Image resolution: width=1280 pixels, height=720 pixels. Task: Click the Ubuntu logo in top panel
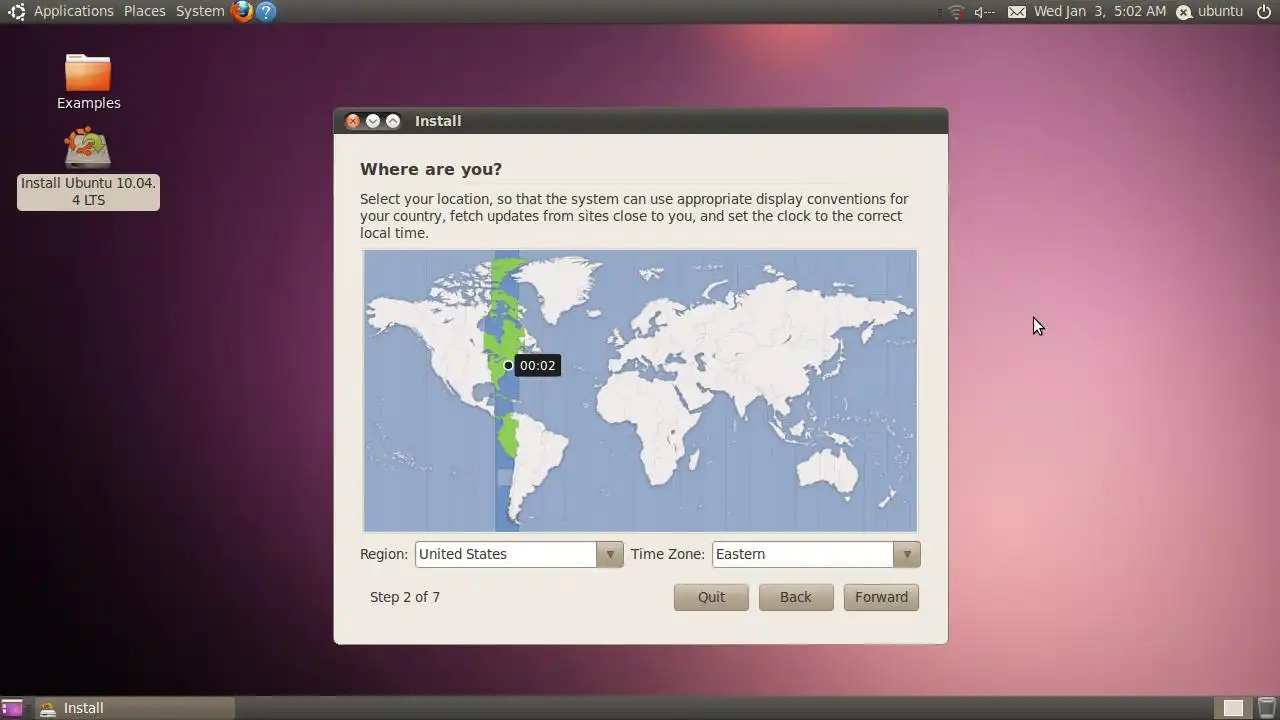coord(16,11)
